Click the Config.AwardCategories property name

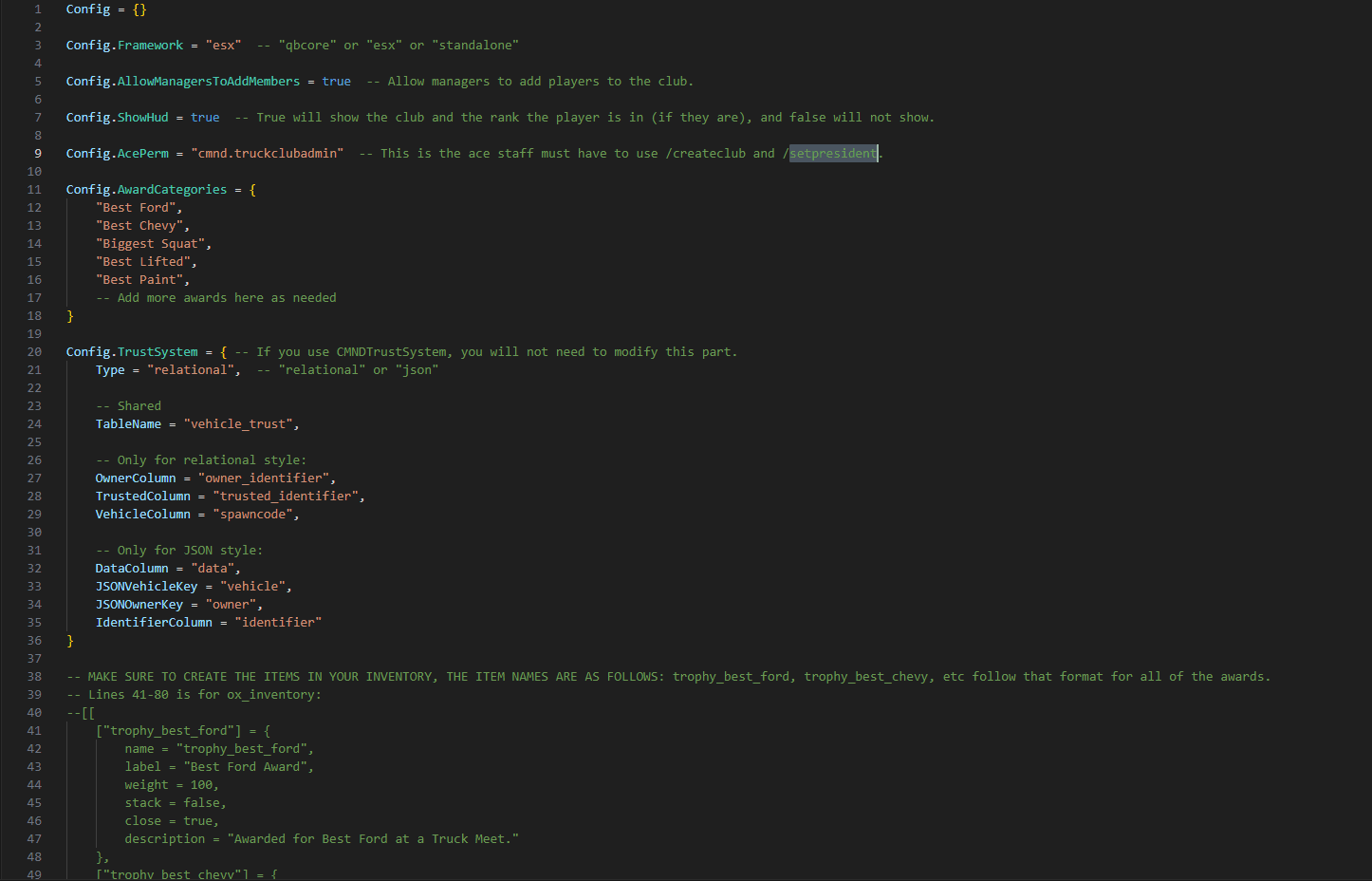[x=147, y=190]
